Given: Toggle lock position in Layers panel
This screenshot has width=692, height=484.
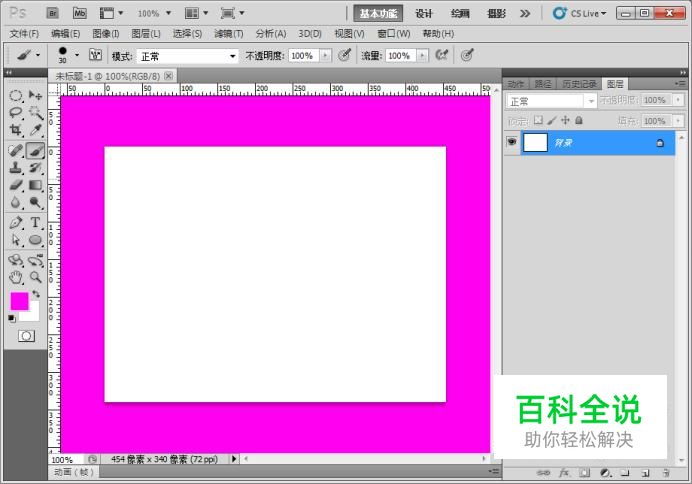Looking at the screenshot, I should coord(565,120).
